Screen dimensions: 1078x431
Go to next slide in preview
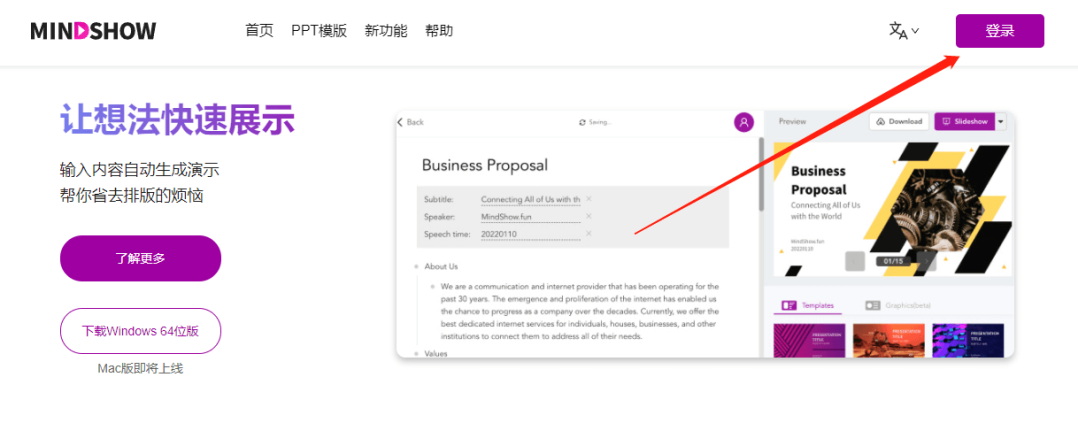927,261
